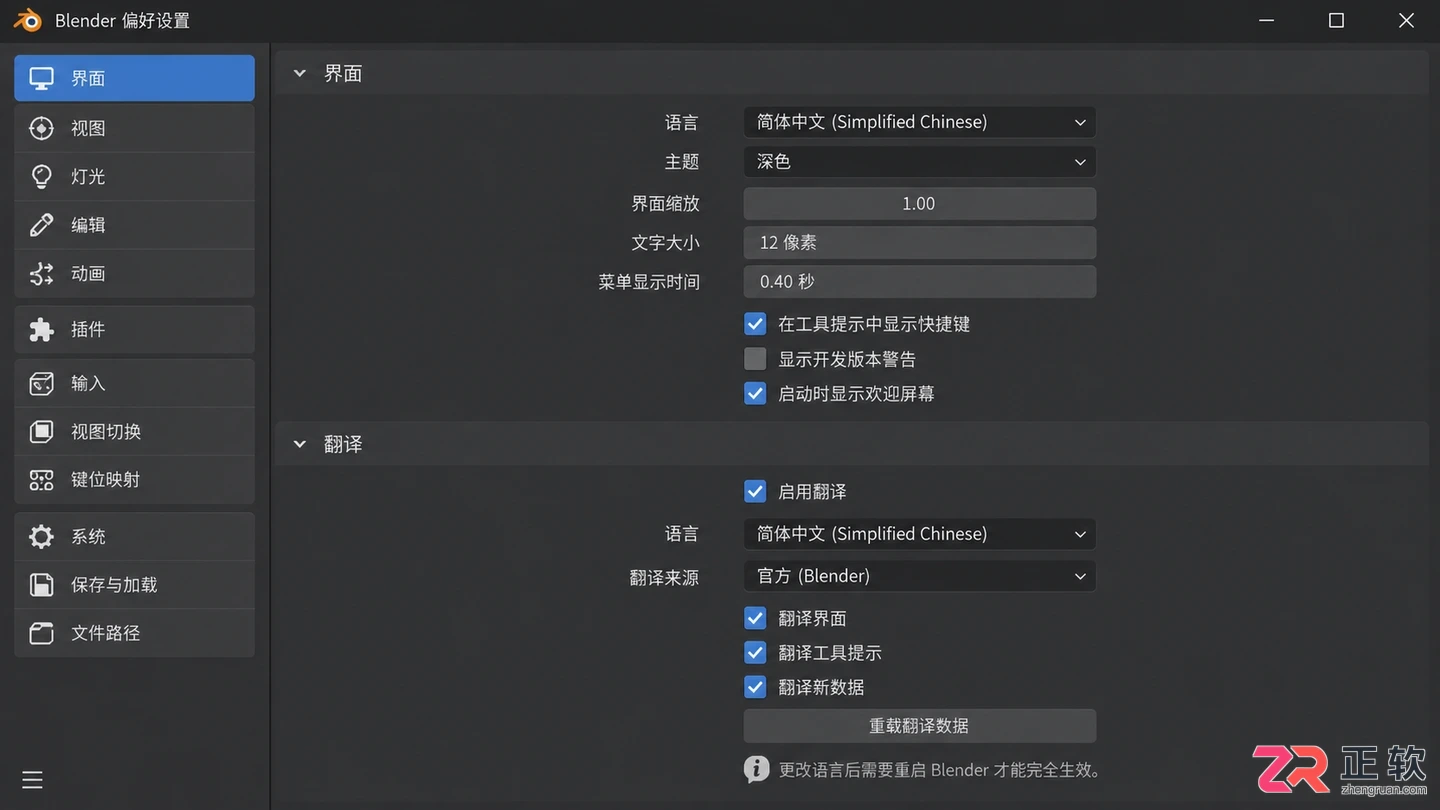Screen dimensions: 1440x810
Task: Open the 翻译来源 dropdown
Action: [920, 576]
